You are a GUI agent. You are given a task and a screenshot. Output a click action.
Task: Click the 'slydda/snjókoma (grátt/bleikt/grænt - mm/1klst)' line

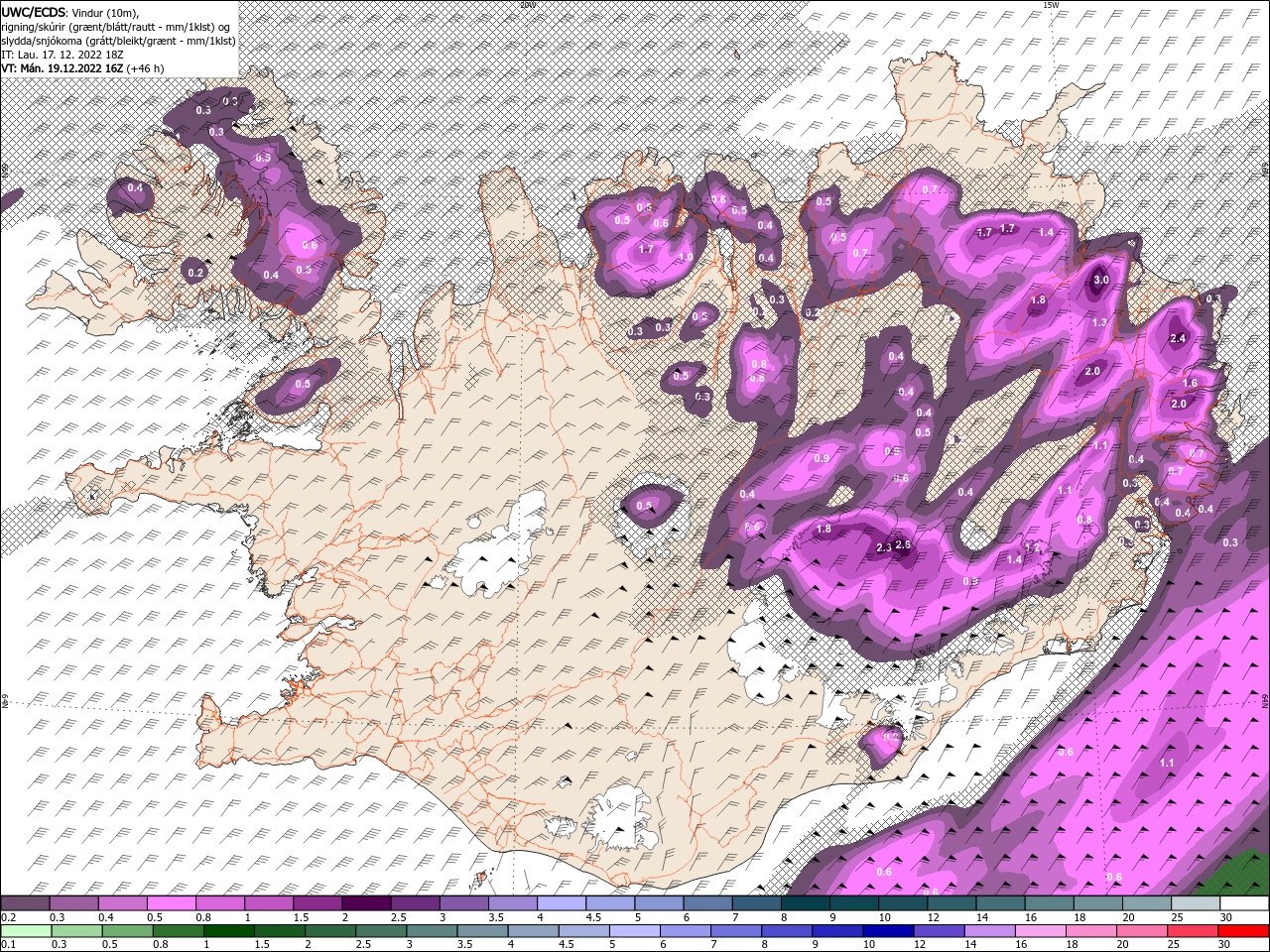(118, 41)
